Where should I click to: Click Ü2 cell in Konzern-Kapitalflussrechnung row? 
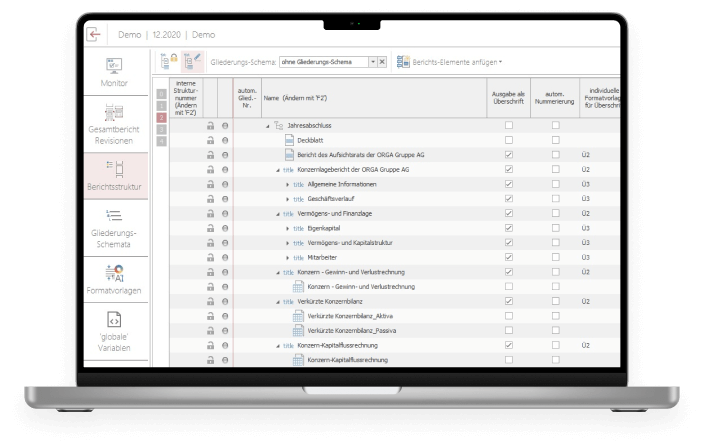pos(585,345)
